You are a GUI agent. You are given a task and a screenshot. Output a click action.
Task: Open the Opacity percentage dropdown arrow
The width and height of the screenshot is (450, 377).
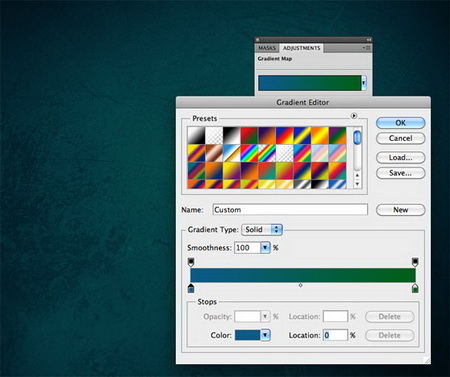265,316
